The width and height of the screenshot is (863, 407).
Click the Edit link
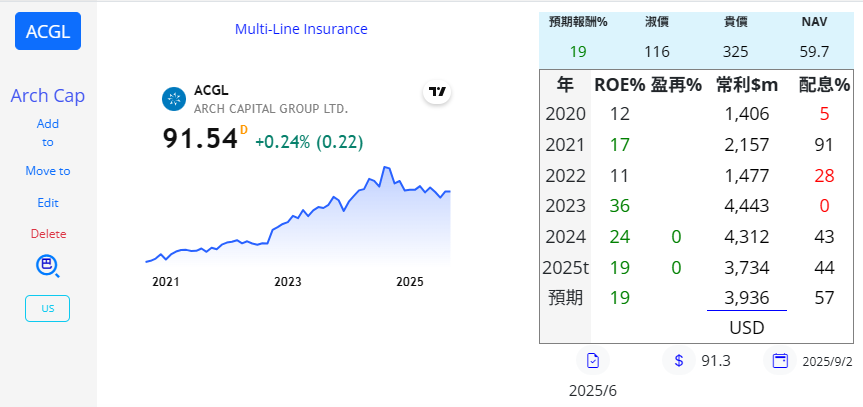[48, 203]
